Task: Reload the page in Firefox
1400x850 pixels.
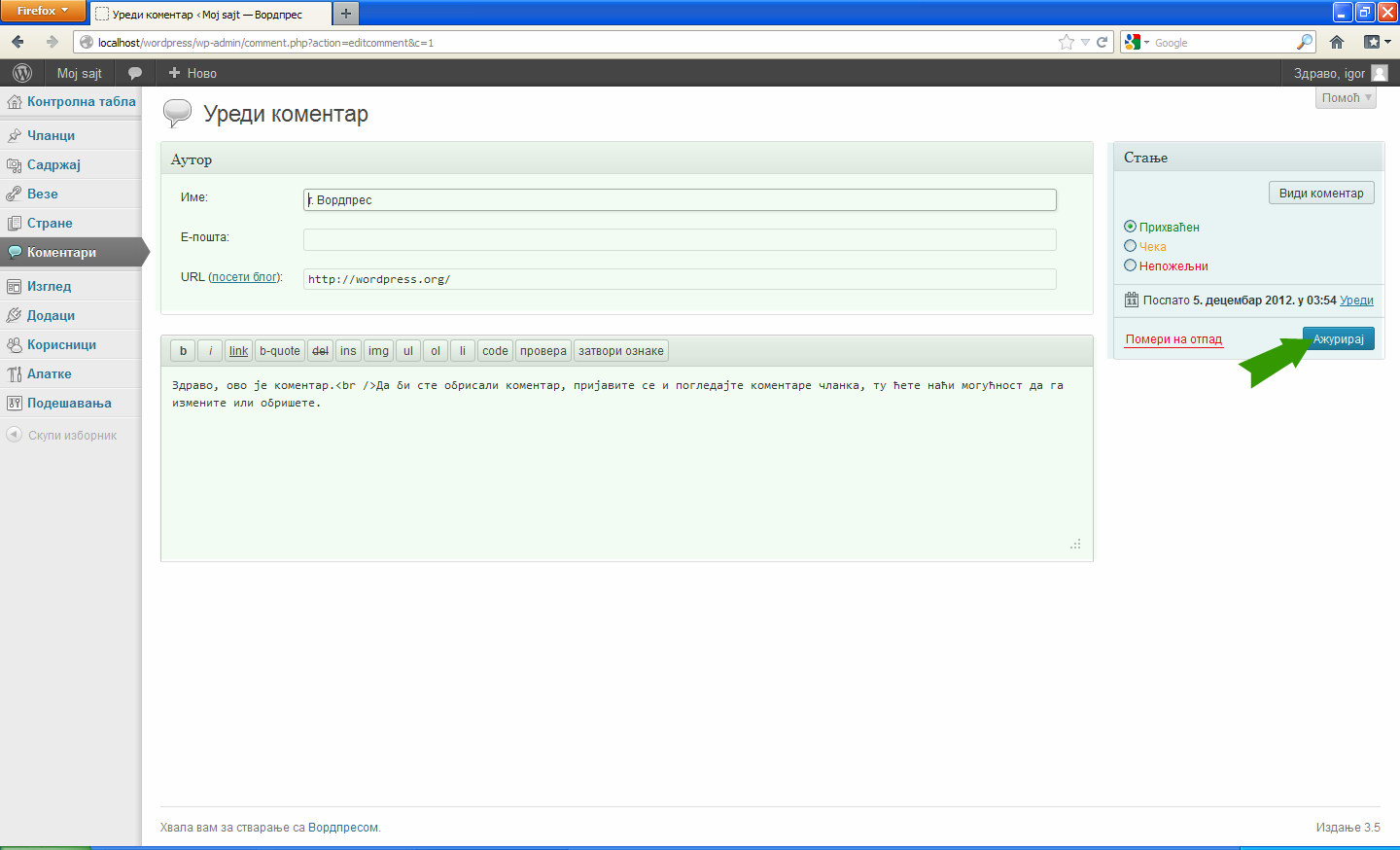Action: [1102, 42]
